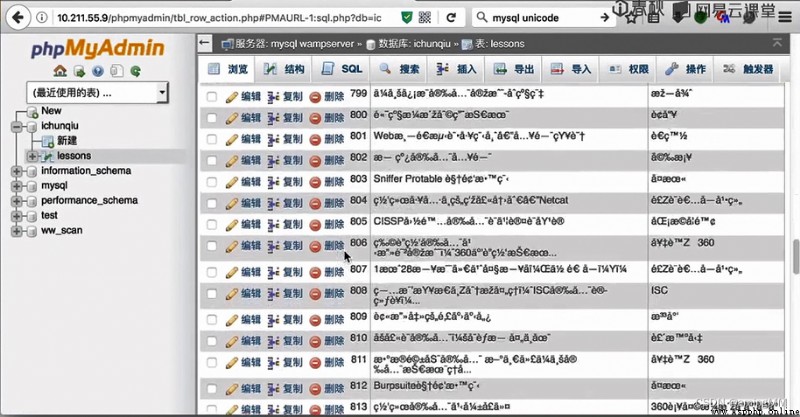Click phpMyAdmin logo
The image size is (800, 417).
(x=97, y=48)
